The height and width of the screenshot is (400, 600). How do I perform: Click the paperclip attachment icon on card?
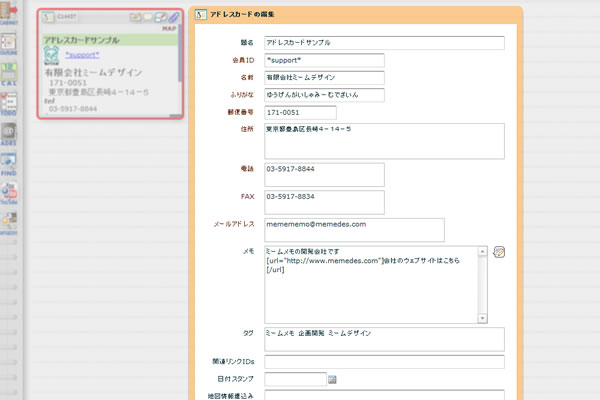pyautogui.click(x=174, y=18)
